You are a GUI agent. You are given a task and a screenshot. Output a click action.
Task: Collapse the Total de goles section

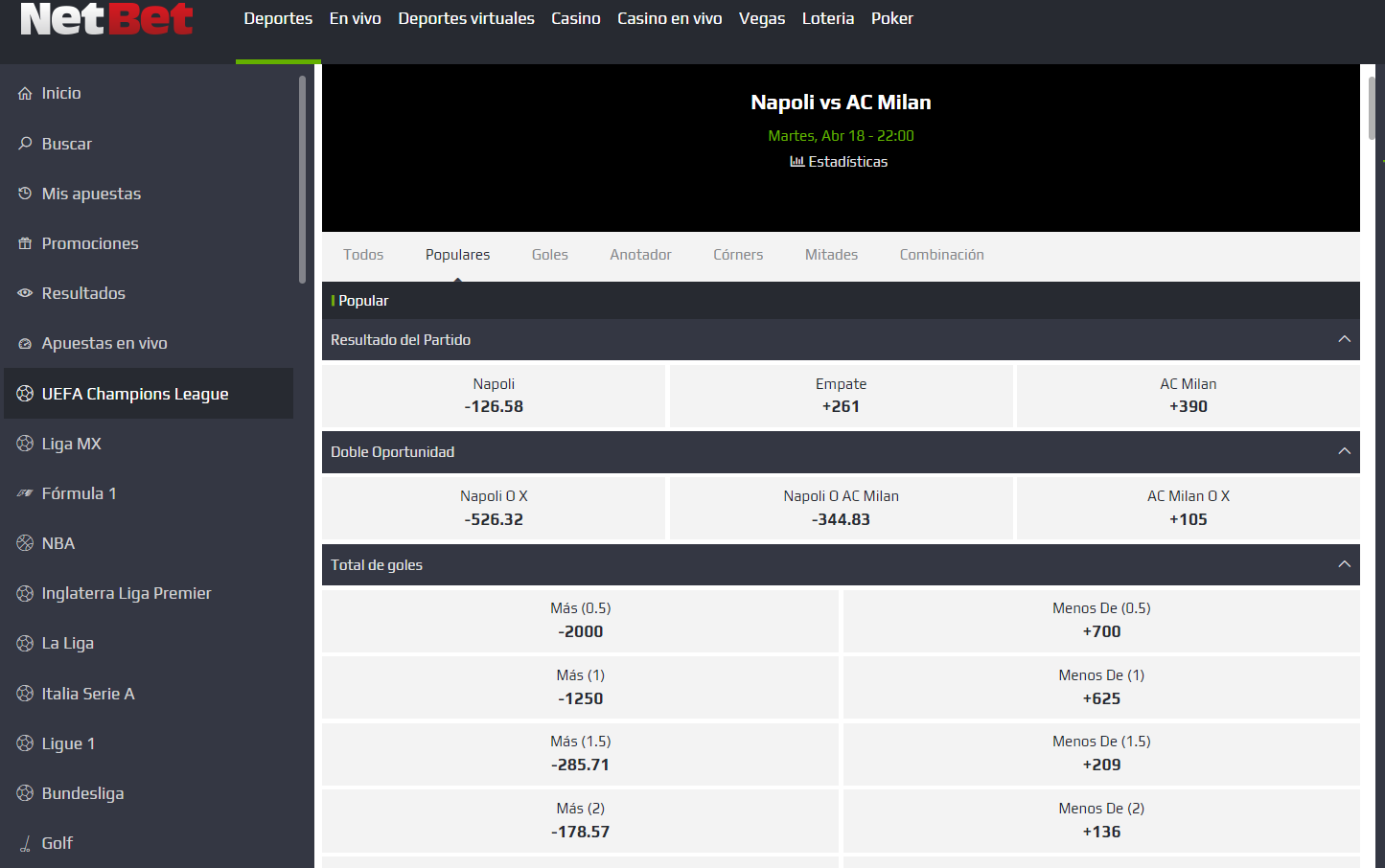[1344, 564]
